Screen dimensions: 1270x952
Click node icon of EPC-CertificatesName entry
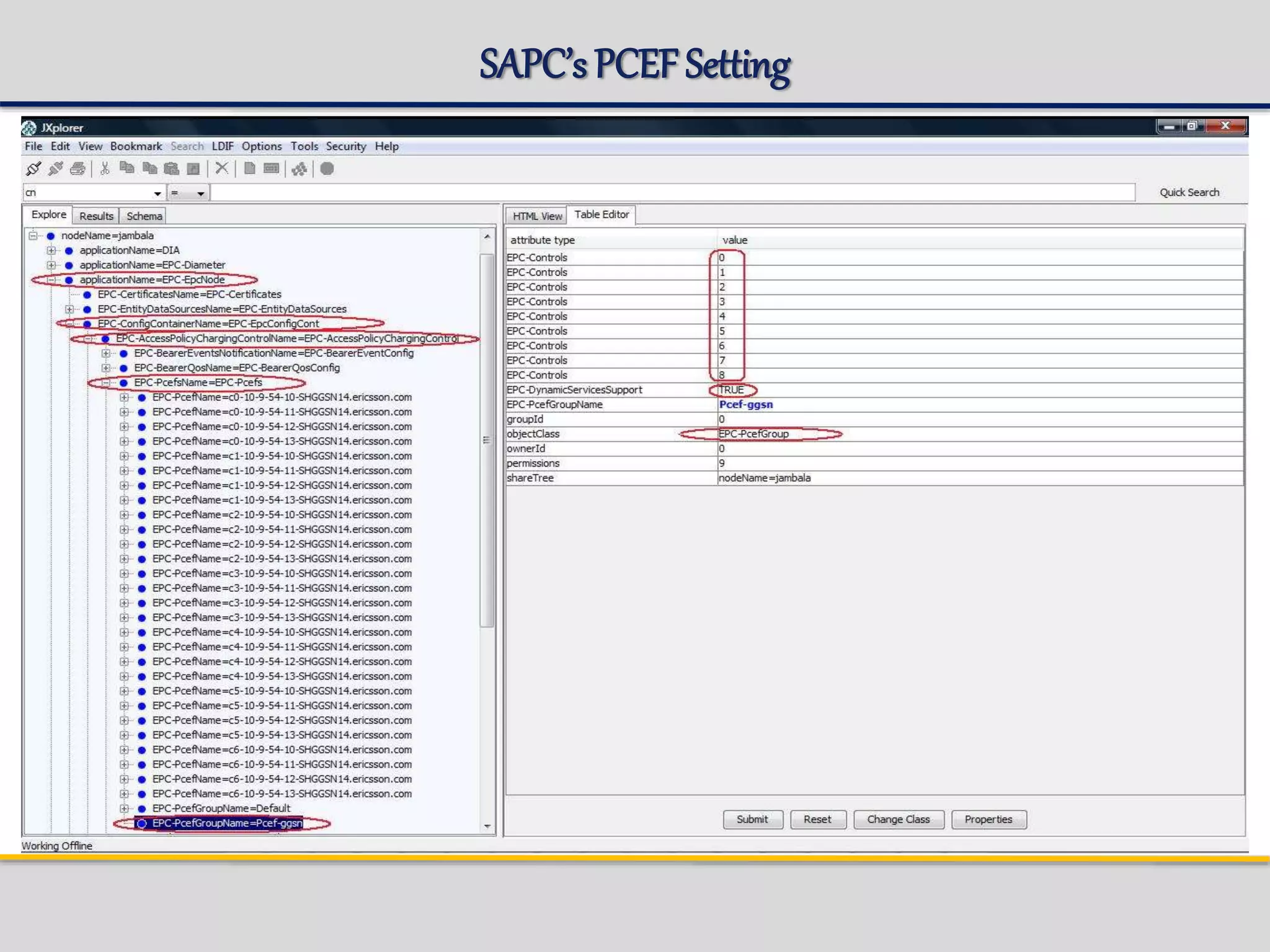[87, 295]
